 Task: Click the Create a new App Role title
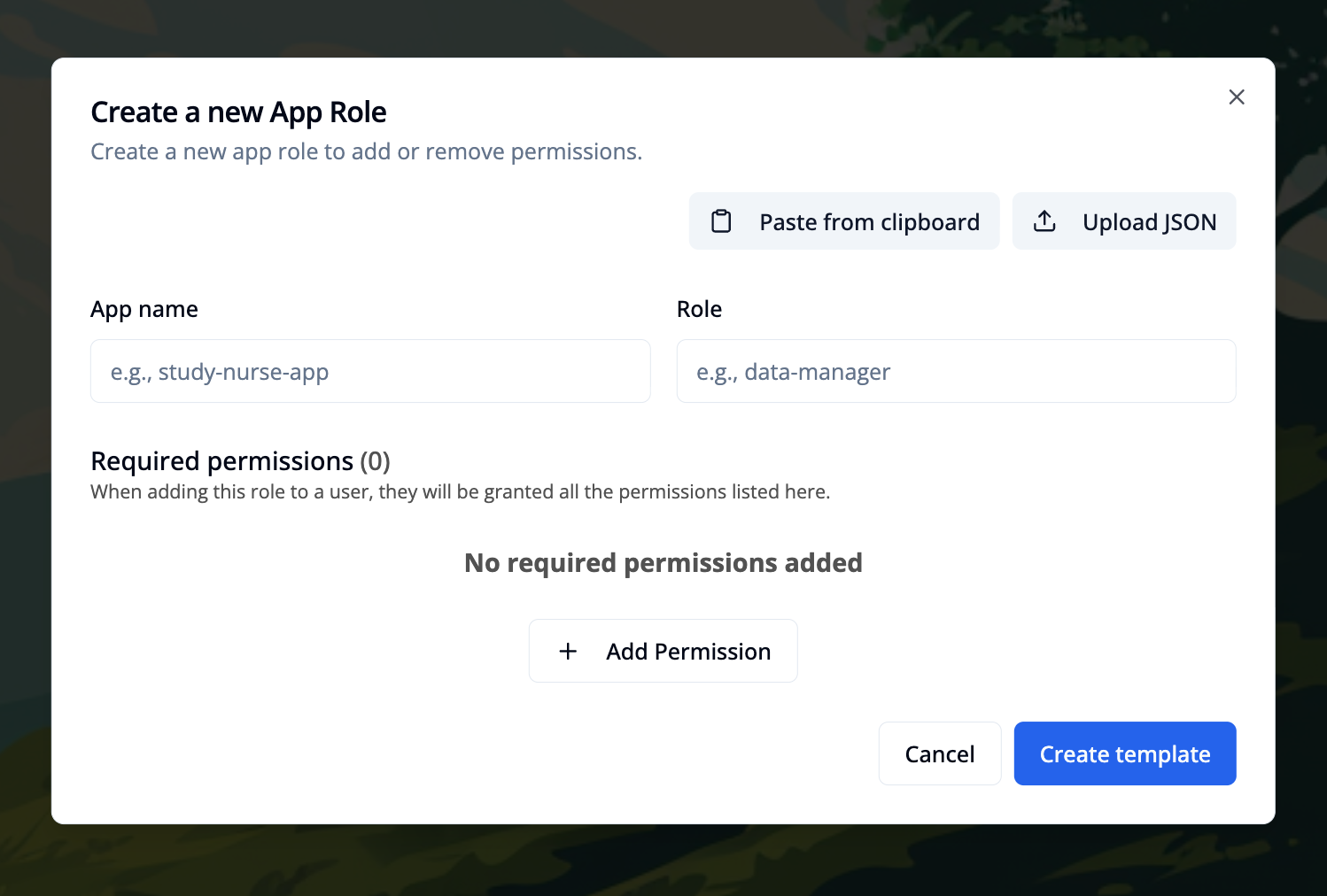pos(238,112)
